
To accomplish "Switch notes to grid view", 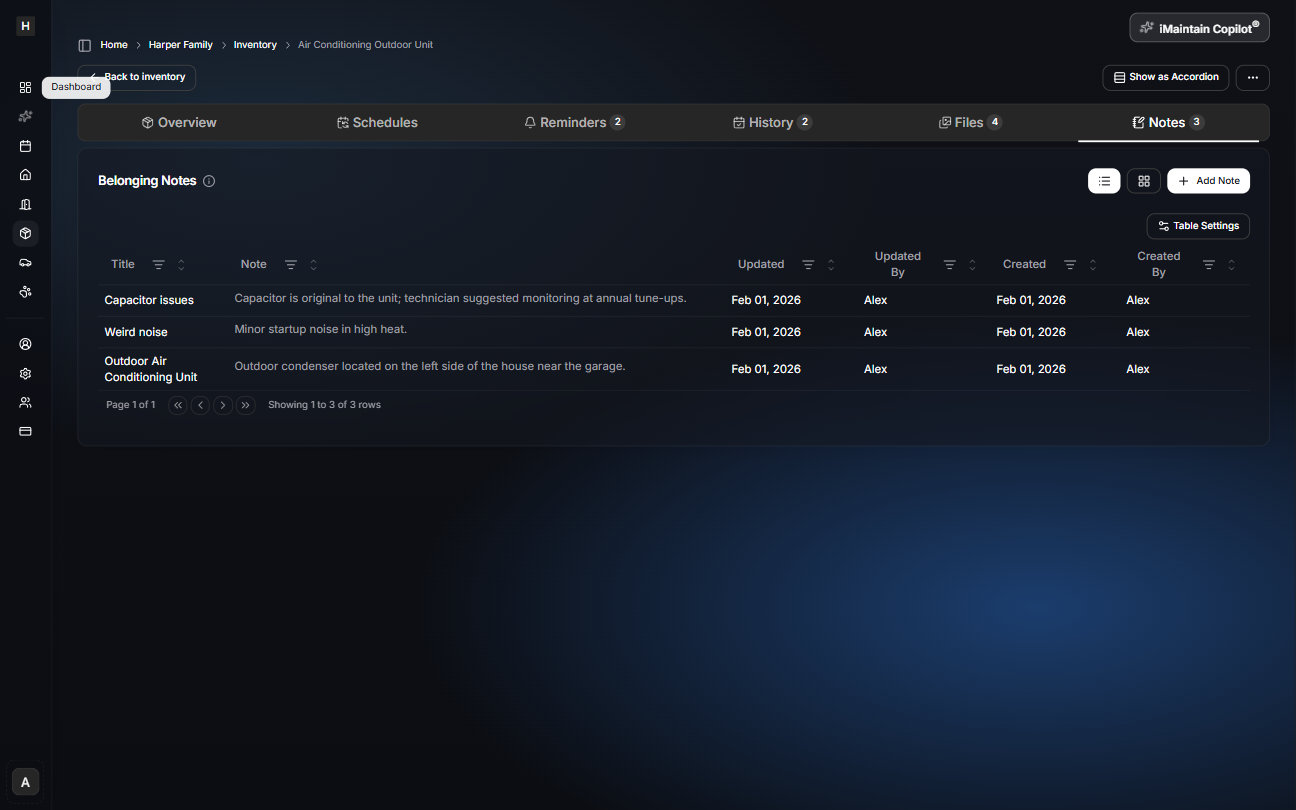I will click(x=1143, y=181).
